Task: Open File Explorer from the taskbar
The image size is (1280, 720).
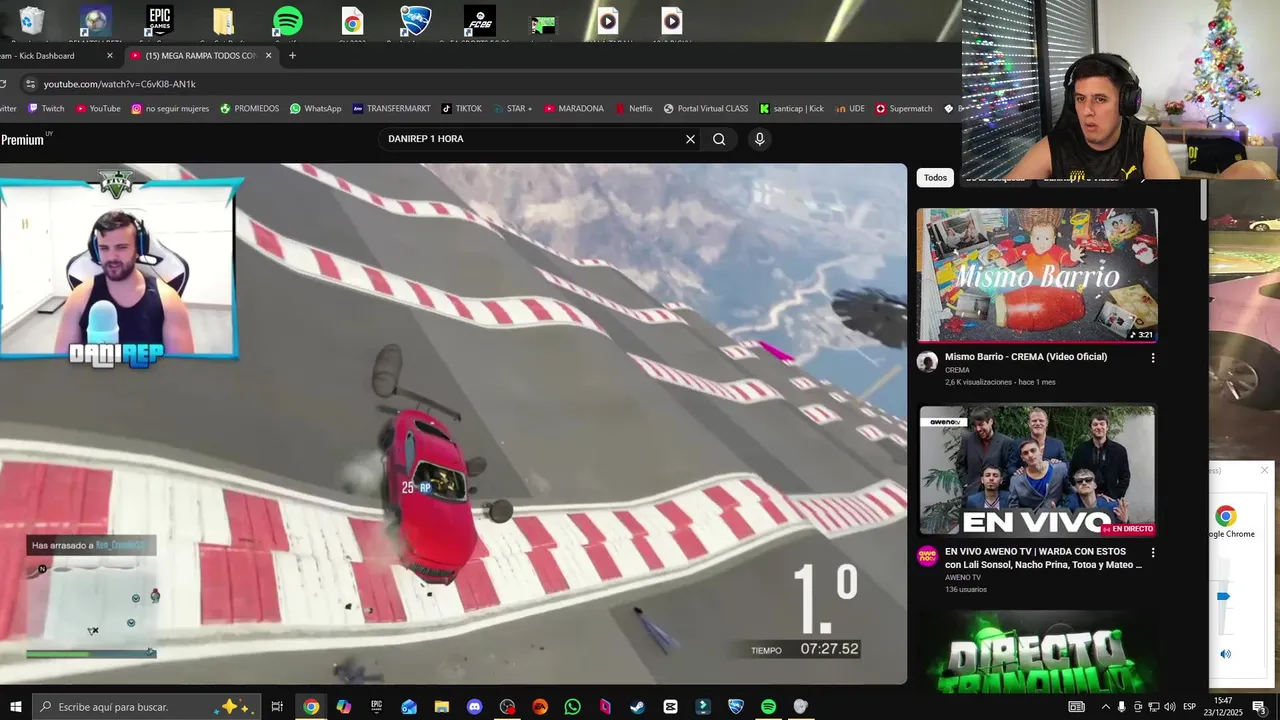Action: [441, 707]
